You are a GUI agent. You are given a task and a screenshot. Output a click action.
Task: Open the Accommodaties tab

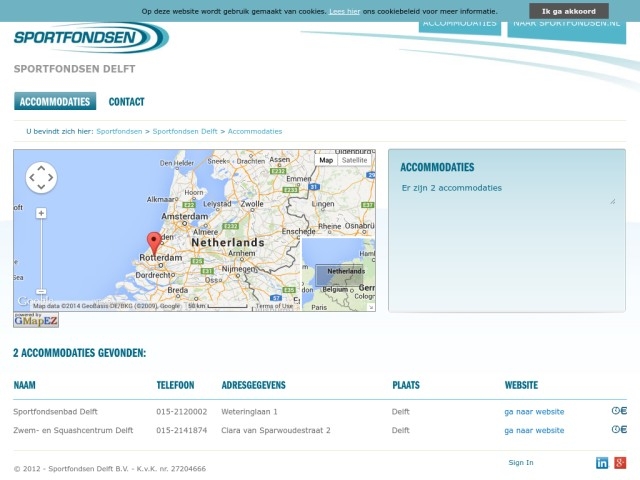(x=55, y=102)
